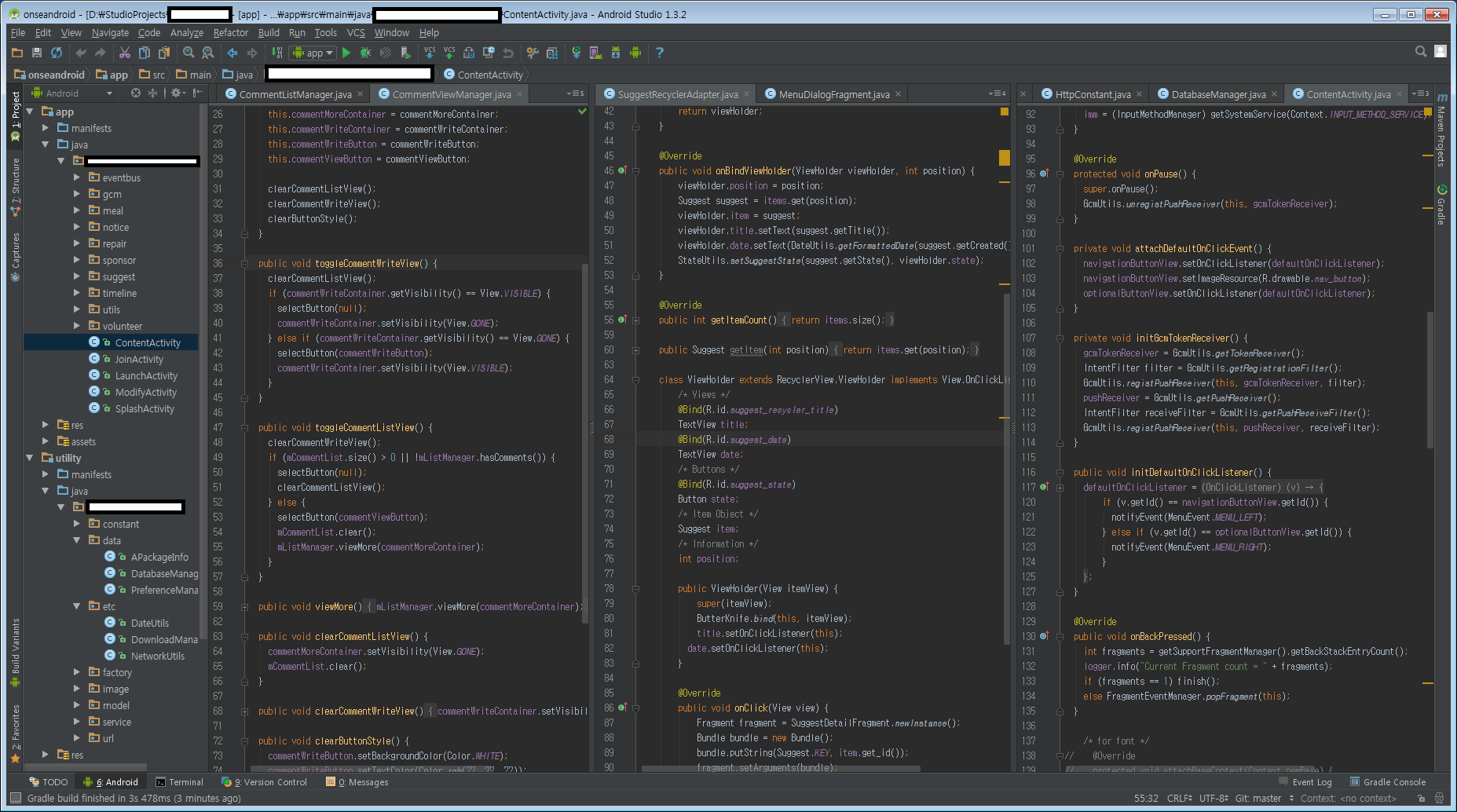The height and width of the screenshot is (812, 1457).
Task: Click the Make Project icon
Action: pyautogui.click(x=277, y=53)
